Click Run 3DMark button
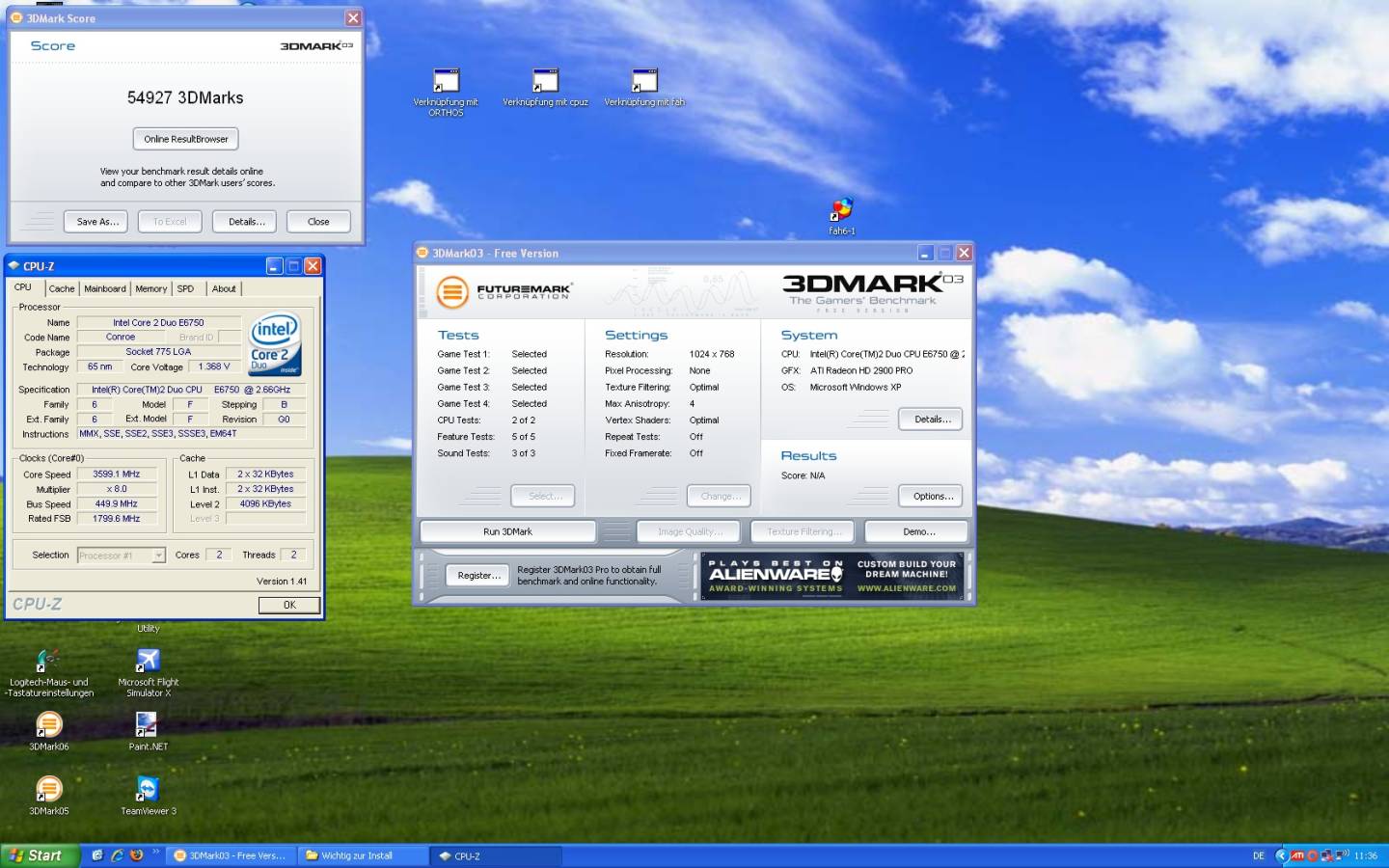The width and height of the screenshot is (1389, 868). [507, 531]
